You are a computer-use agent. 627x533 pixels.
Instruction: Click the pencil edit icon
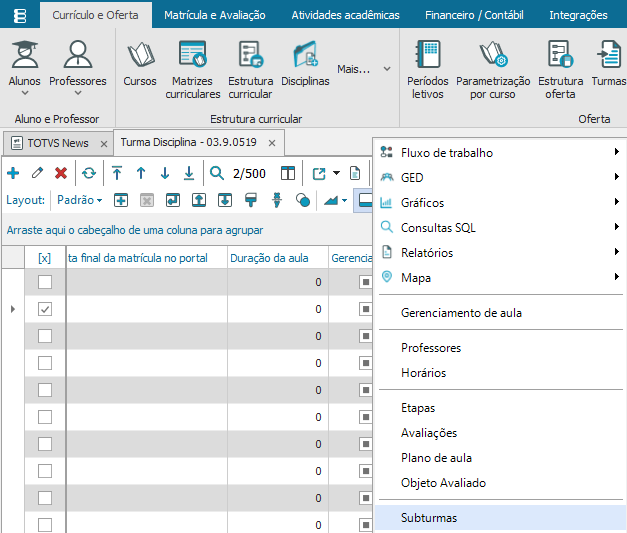click(x=37, y=173)
